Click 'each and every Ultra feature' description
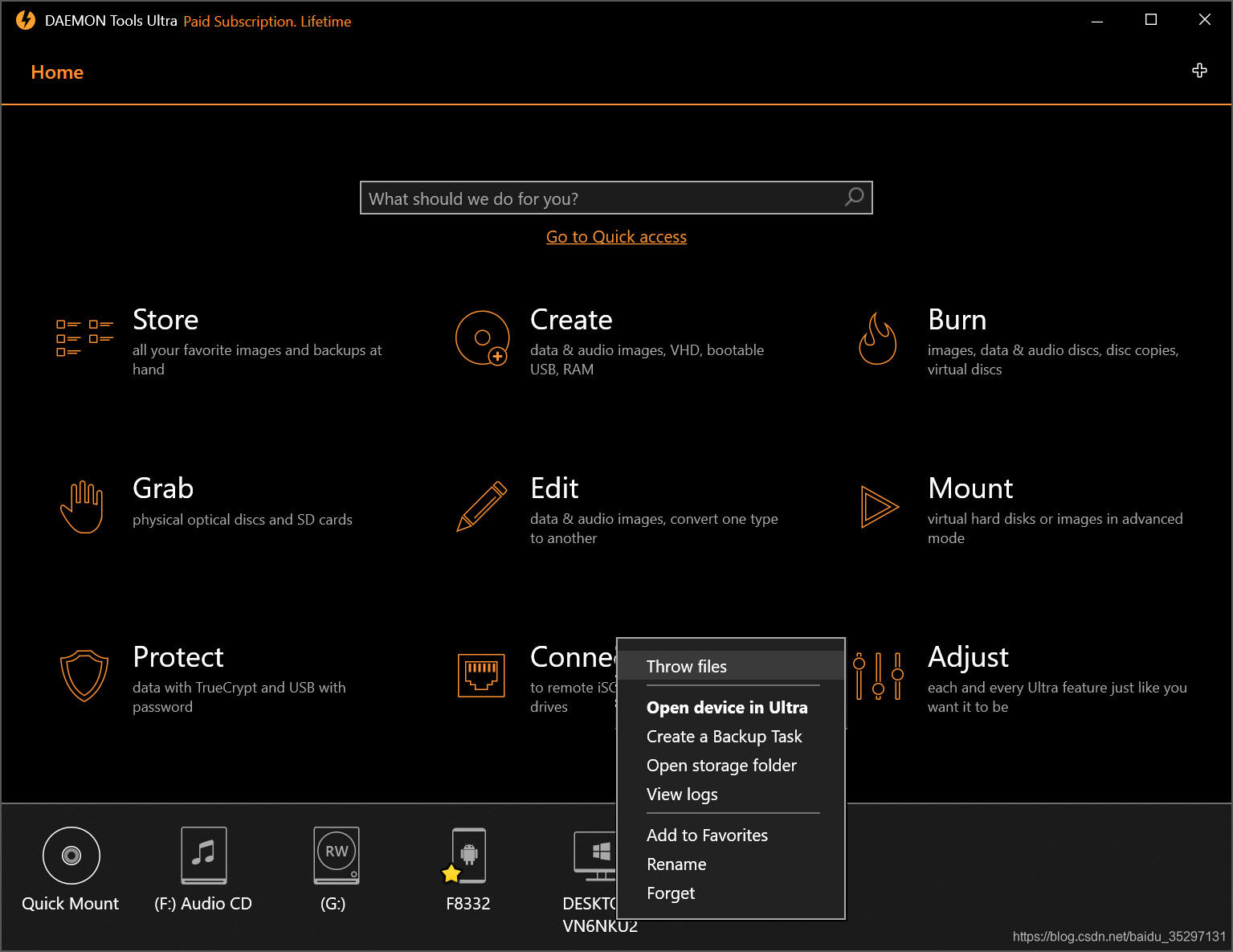 coord(1057,697)
